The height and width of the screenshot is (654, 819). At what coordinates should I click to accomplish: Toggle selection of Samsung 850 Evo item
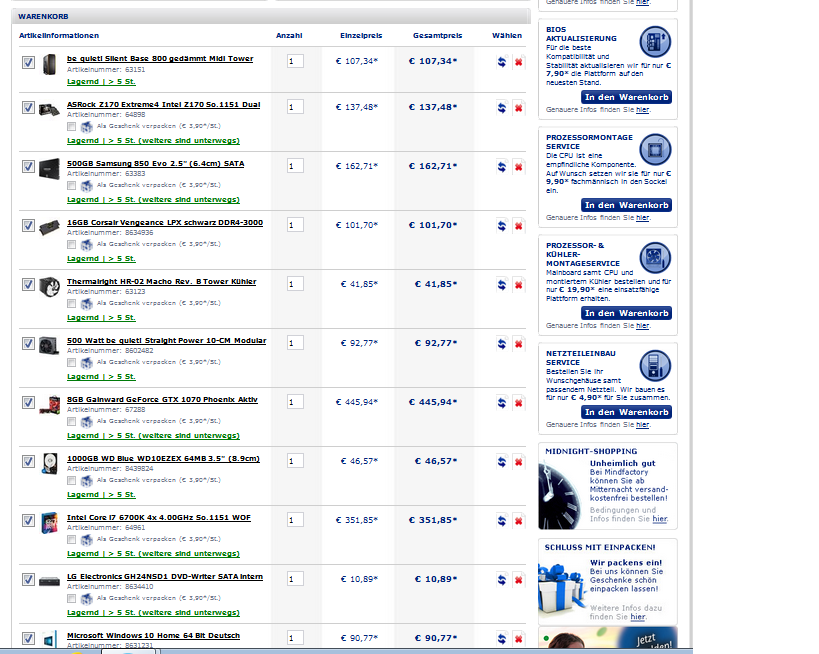click(28, 167)
